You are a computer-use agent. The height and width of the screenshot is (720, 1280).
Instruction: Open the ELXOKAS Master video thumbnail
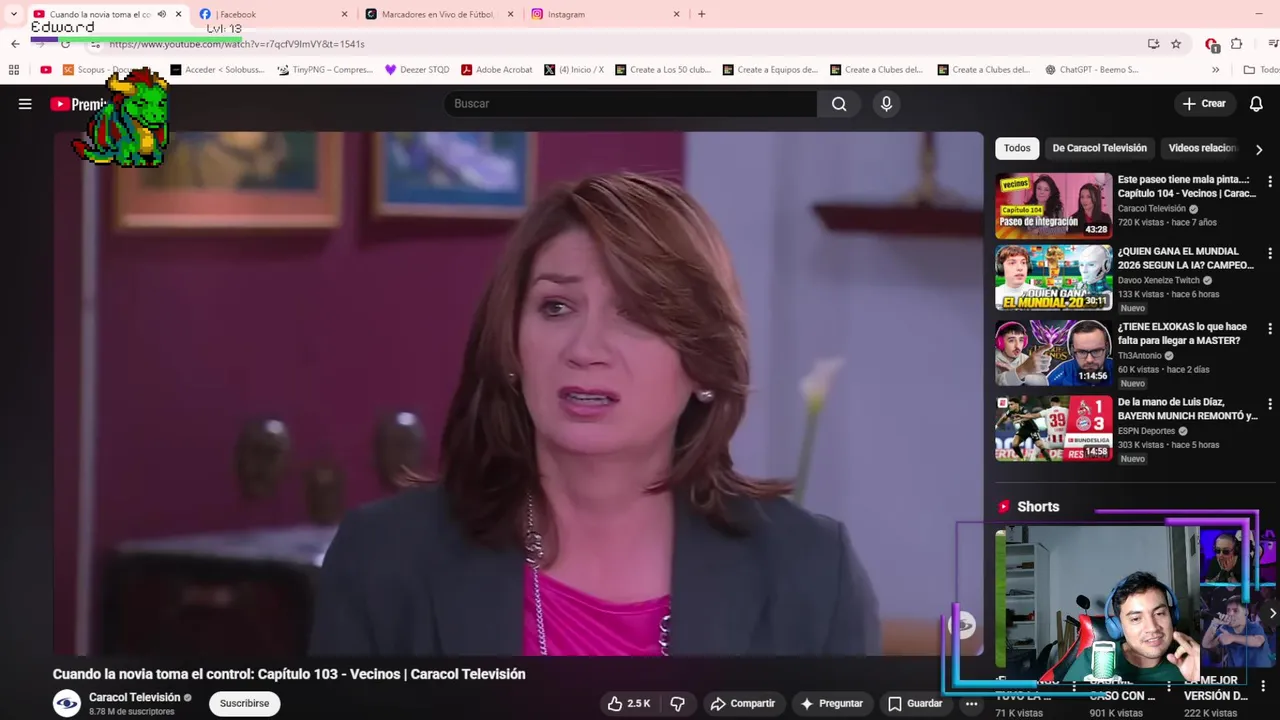click(1053, 353)
